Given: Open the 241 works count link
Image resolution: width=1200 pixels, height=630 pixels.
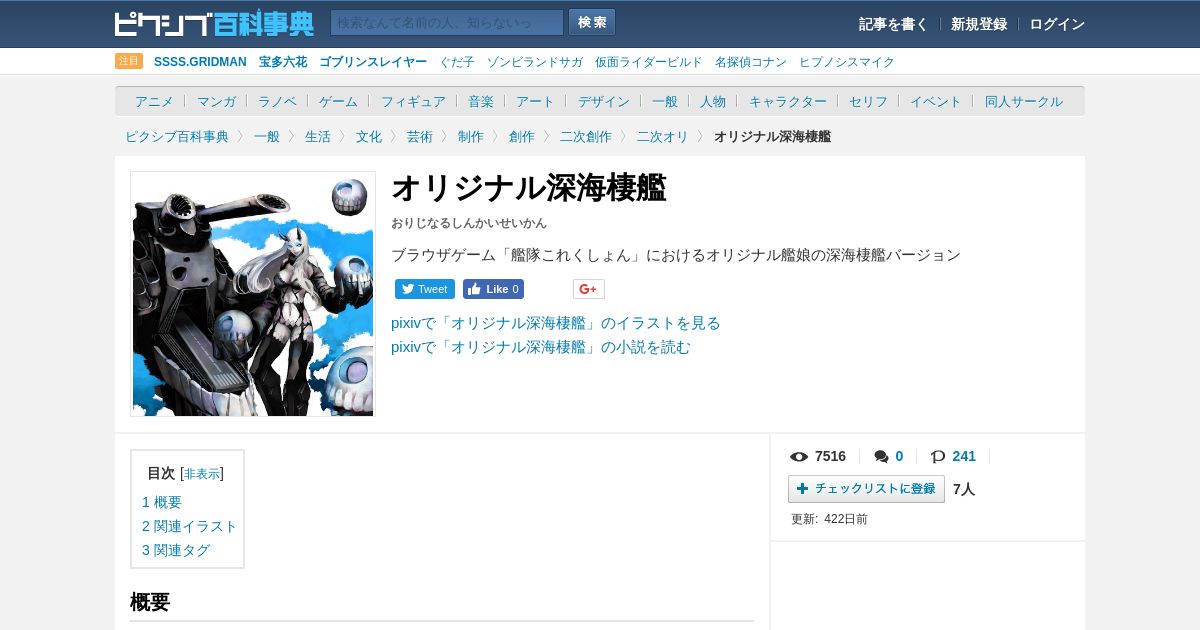Looking at the screenshot, I should click(964, 456).
